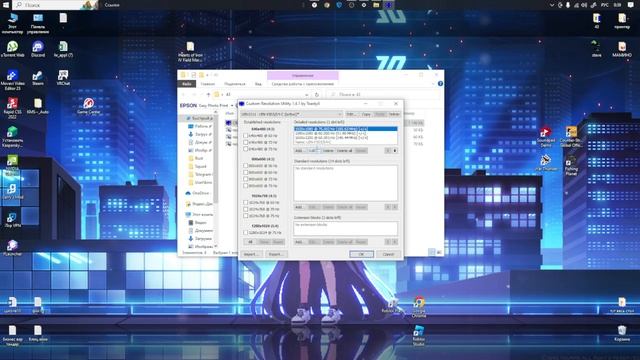Screen dimensions: 640x360
Task: Click Edit next to monitor dropdown
Action: coord(351,114)
